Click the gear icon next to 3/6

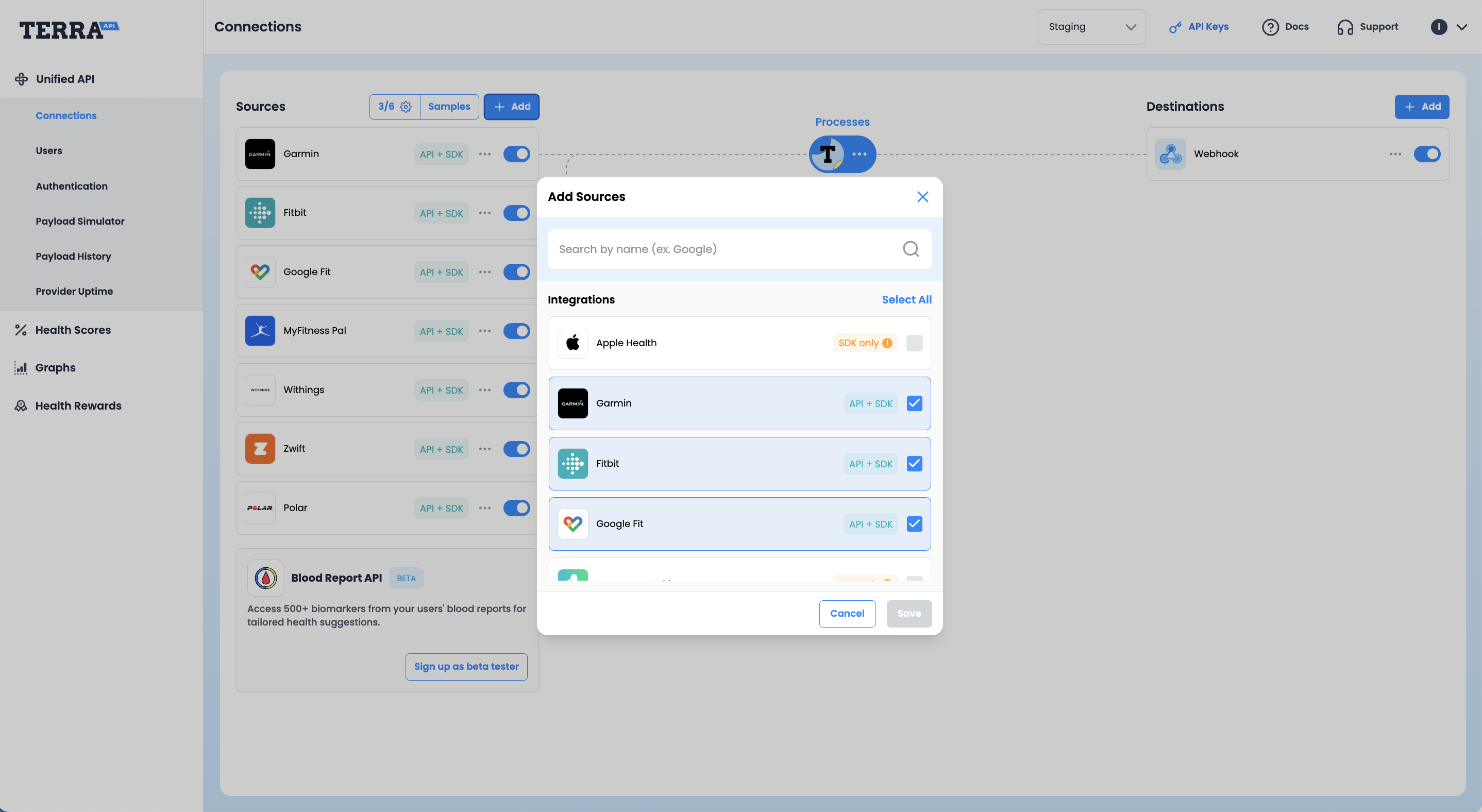(406, 107)
